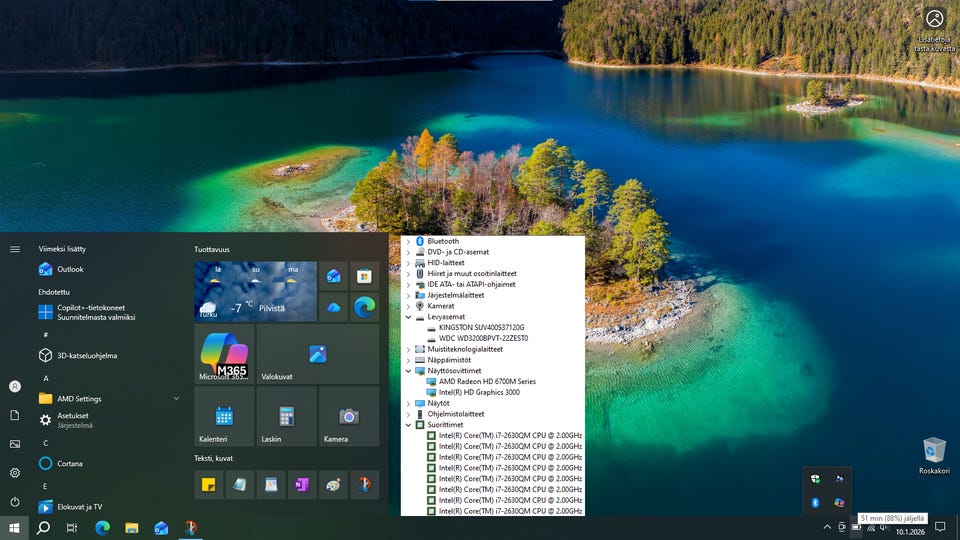Open Roskakori recycle bin on desktop

934,456
